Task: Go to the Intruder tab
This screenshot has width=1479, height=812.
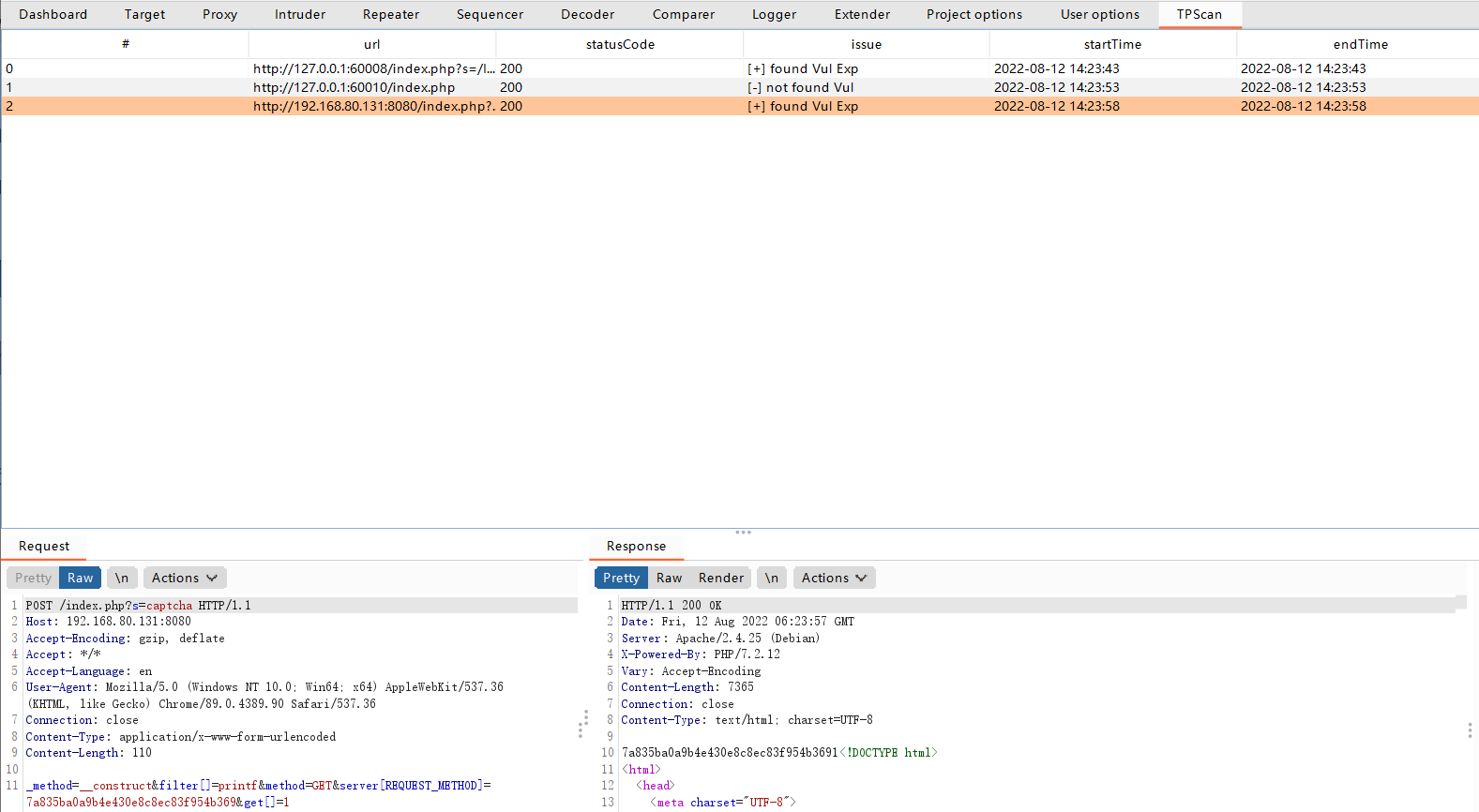Action: click(300, 14)
